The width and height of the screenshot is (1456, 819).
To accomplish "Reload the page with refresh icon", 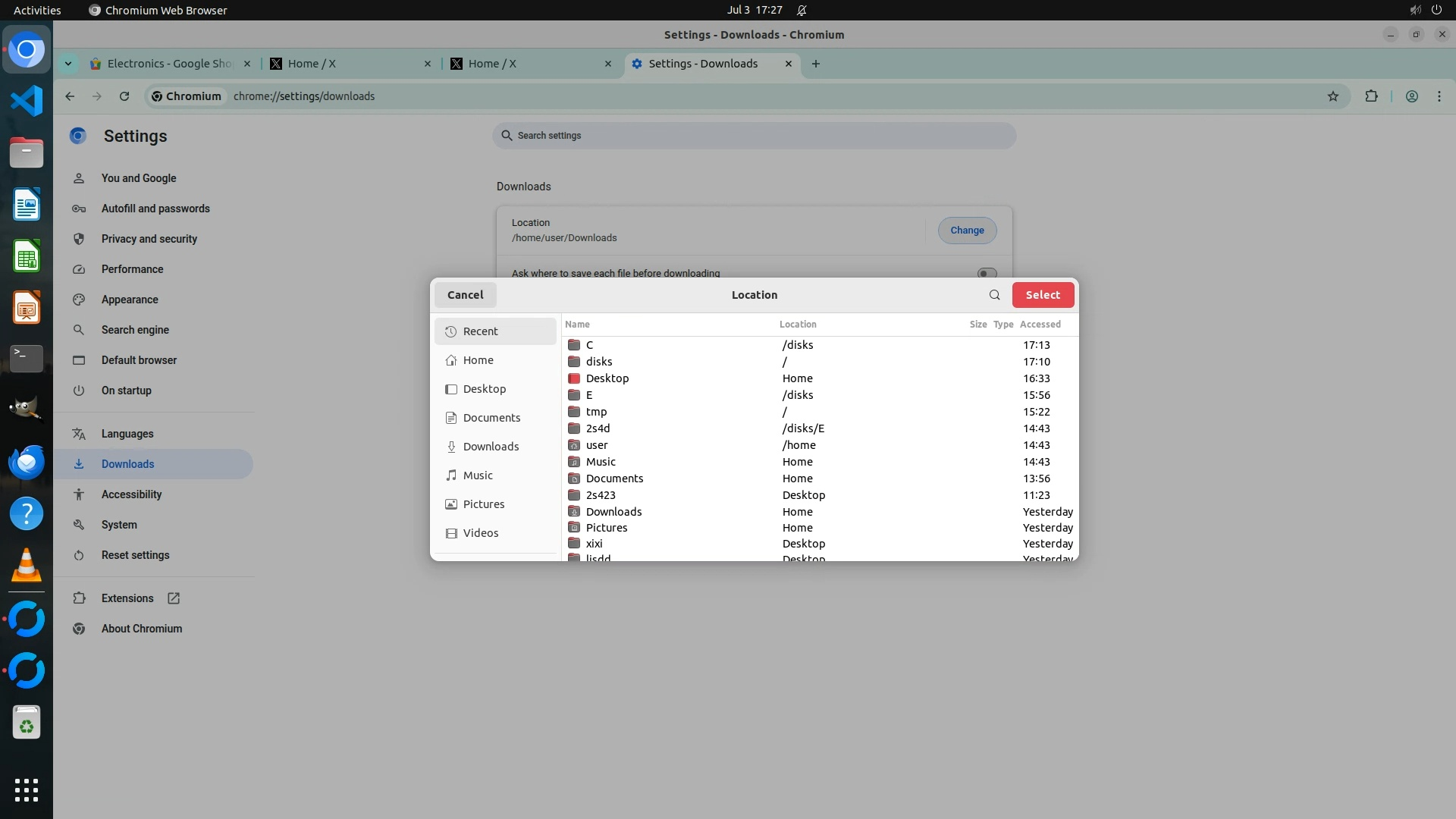I will [x=124, y=96].
